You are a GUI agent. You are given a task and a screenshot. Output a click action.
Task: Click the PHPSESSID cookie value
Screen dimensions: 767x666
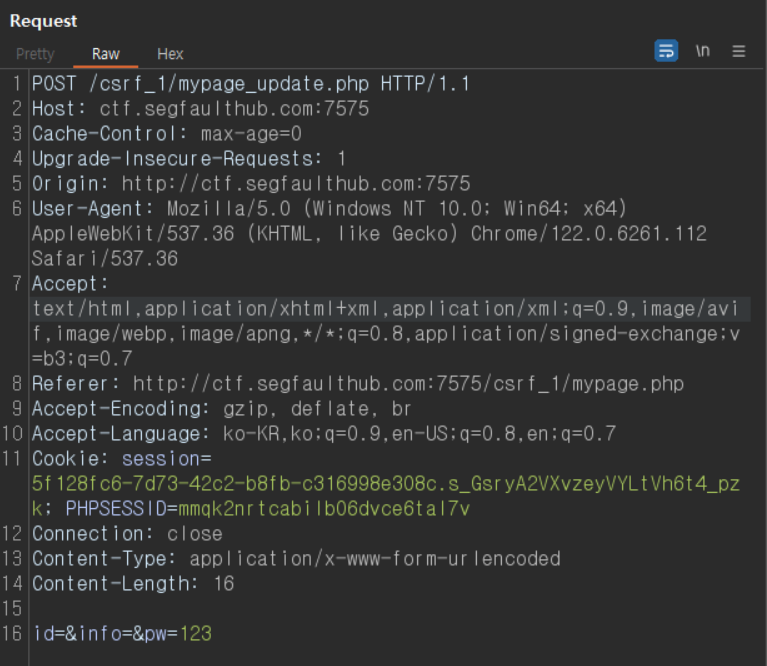323,509
